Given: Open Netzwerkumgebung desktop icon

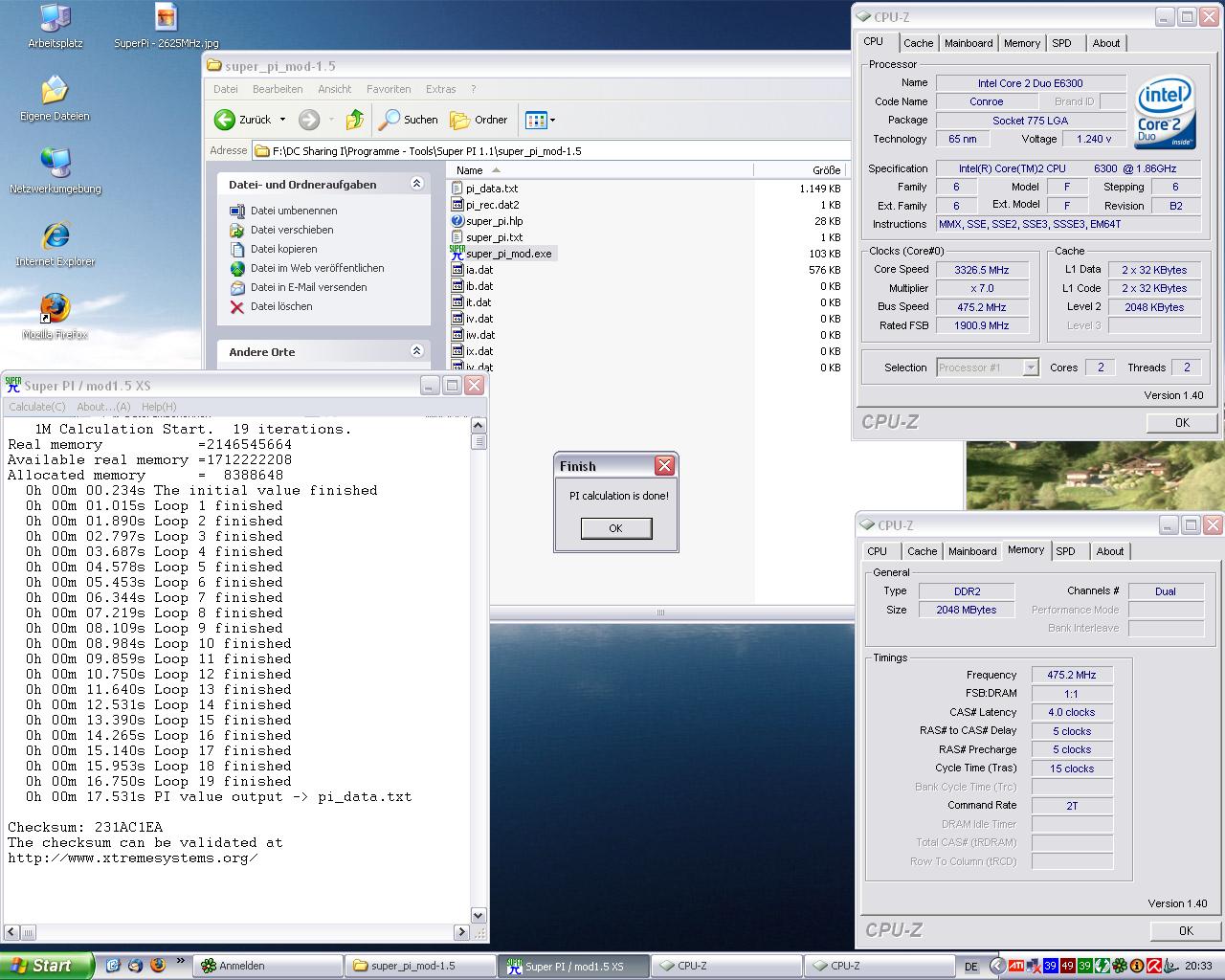Looking at the screenshot, I should [x=55, y=171].
